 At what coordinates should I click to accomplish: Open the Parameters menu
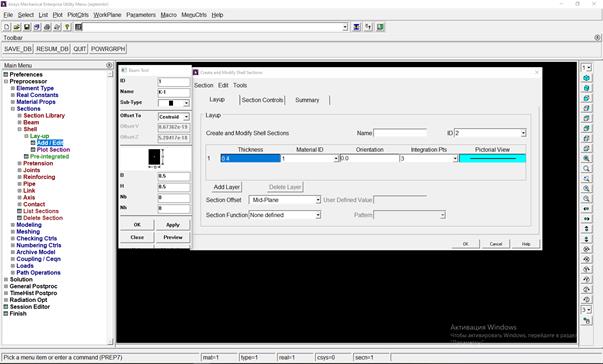click(141, 15)
